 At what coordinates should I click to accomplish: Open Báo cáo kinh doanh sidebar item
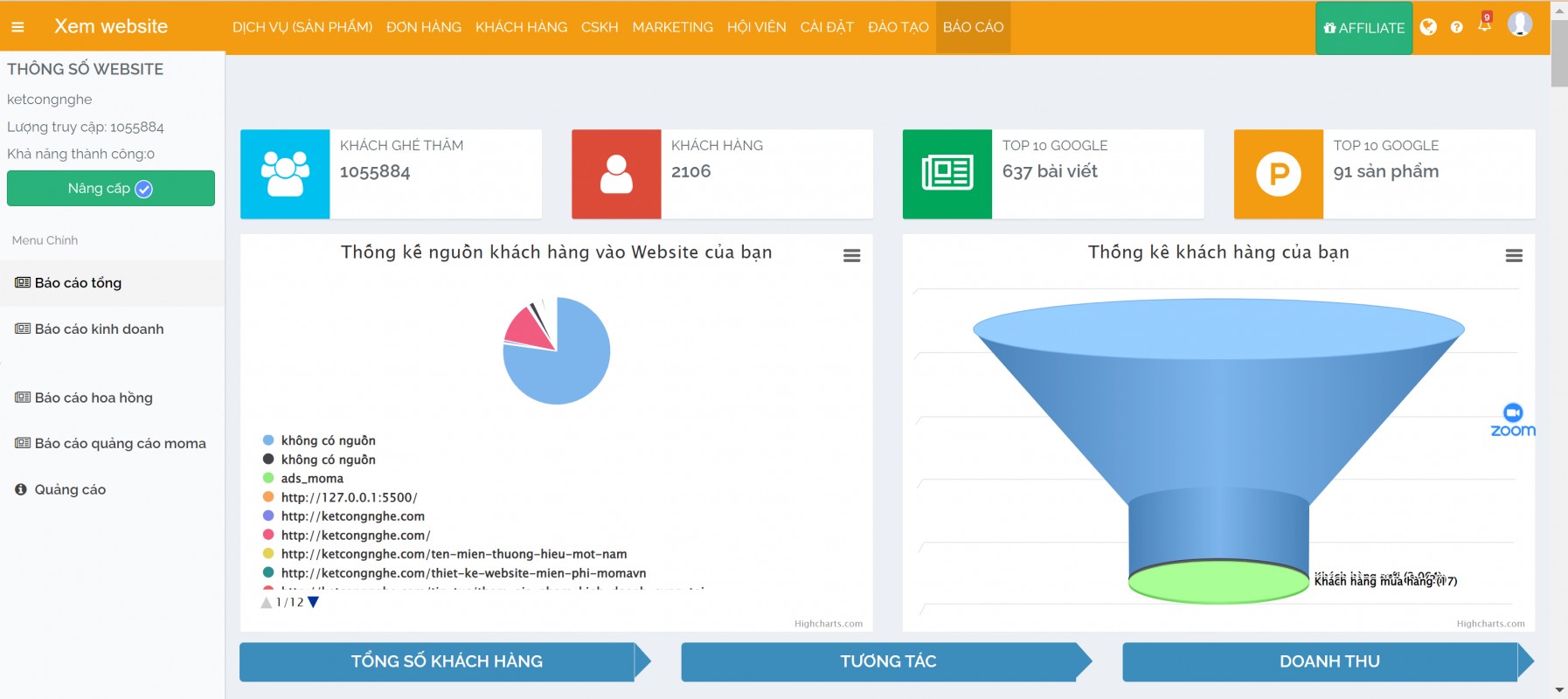pyautogui.click(x=99, y=329)
